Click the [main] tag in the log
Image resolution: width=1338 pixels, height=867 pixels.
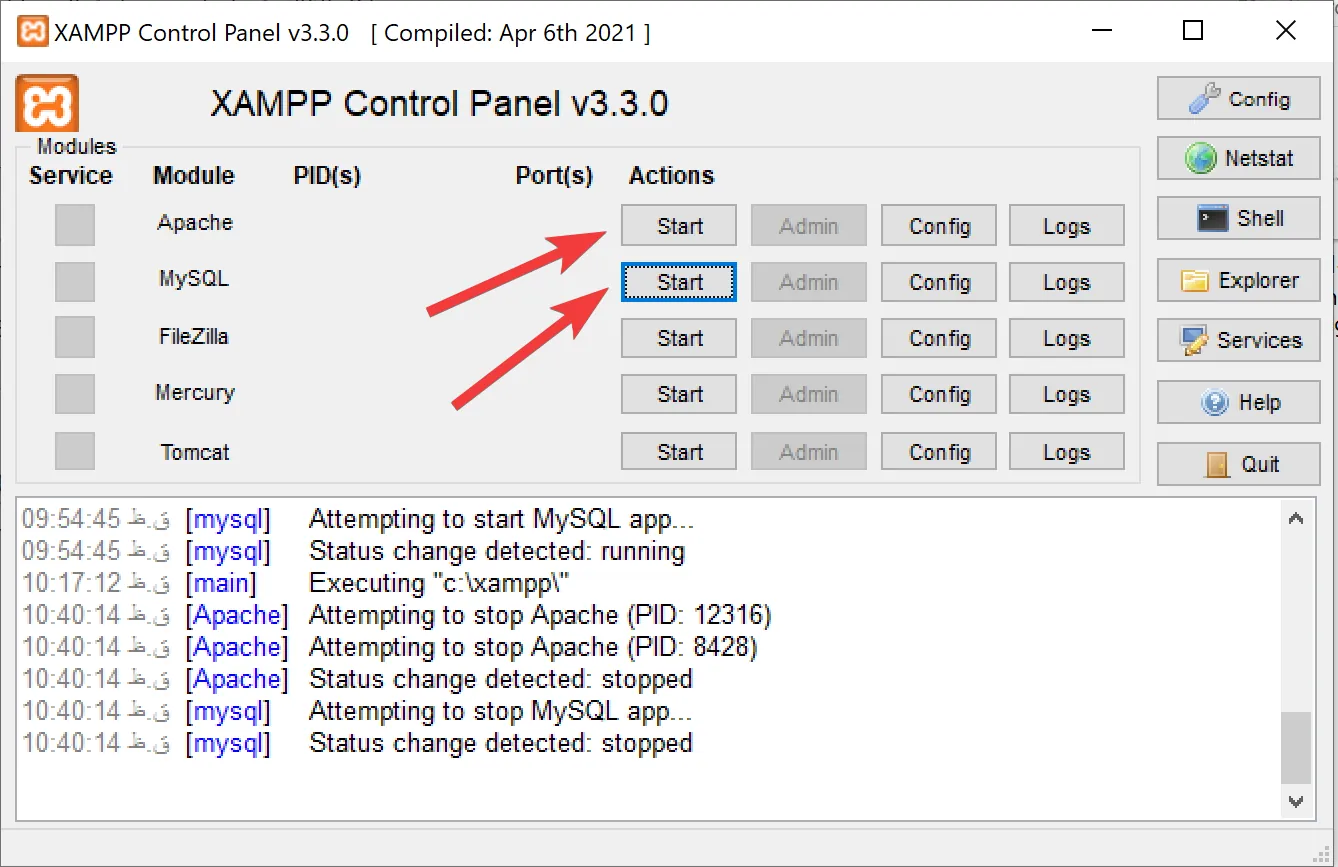coord(221,583)
